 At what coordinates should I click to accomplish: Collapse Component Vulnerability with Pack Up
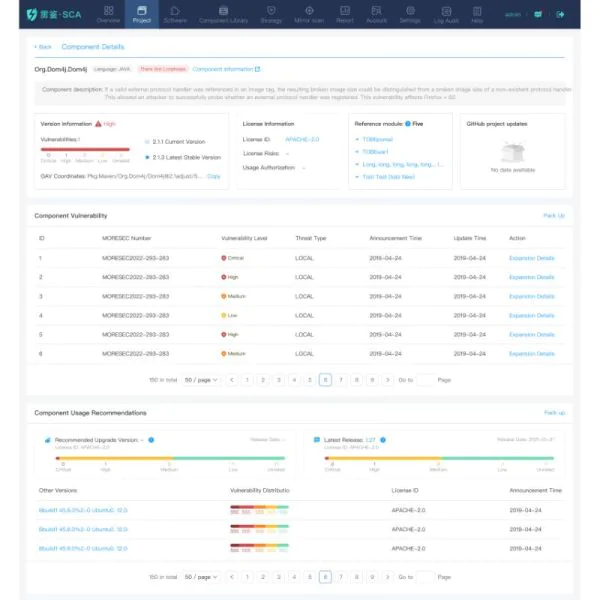(x=553, y=215)
